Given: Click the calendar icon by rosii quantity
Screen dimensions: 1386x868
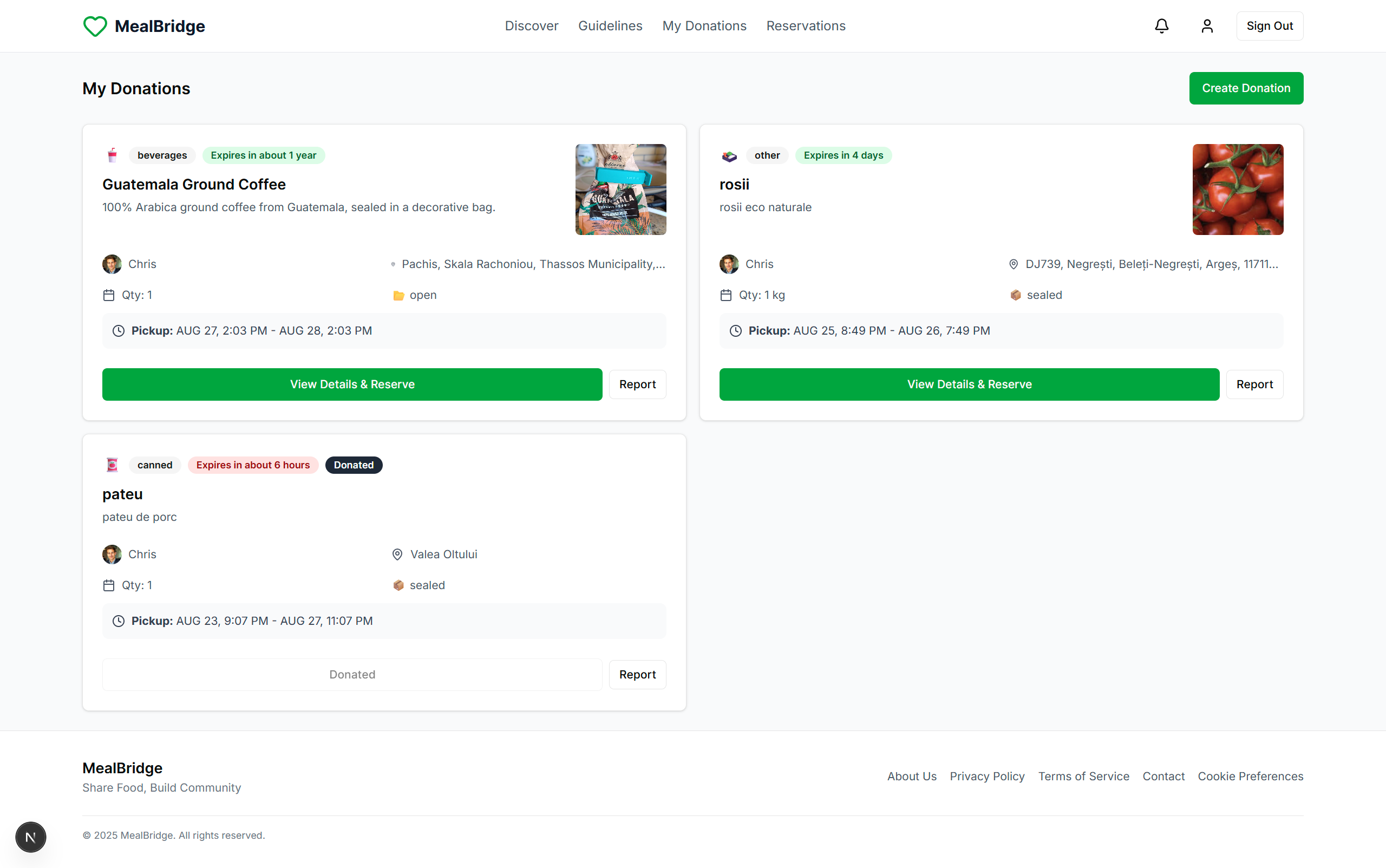Looking at the screenshot, I should [726, 295].
